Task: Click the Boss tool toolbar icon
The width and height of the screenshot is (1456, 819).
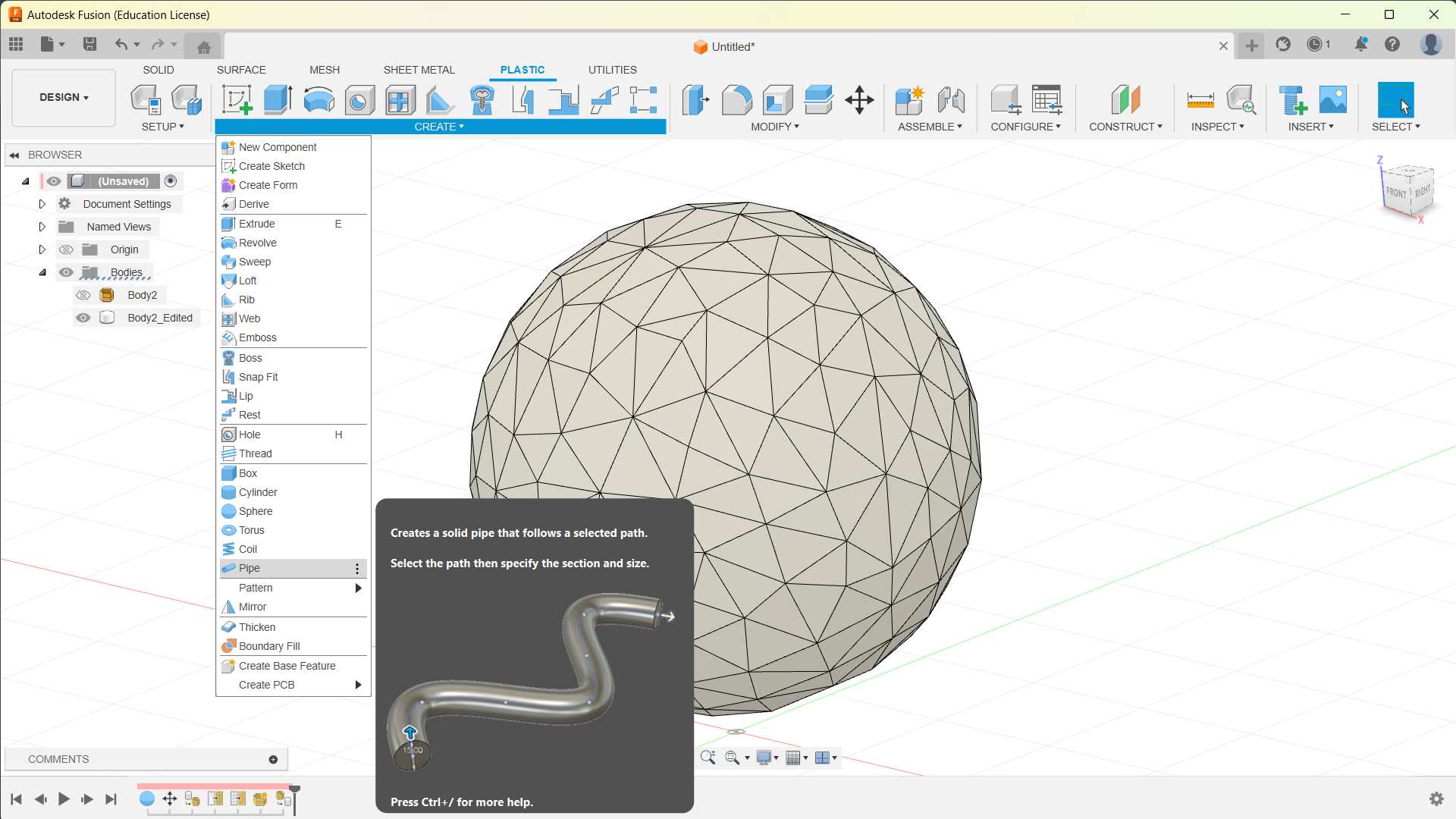Action: click(x=482, y=100)
